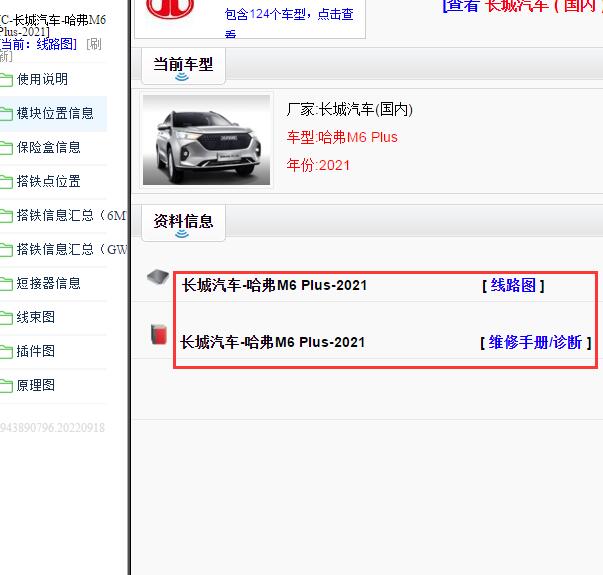The height and width of the screenshot is (575, 603).
Task: Click folder icon beside 原理图
Action: pyautogui.click(x=6, y=387)
